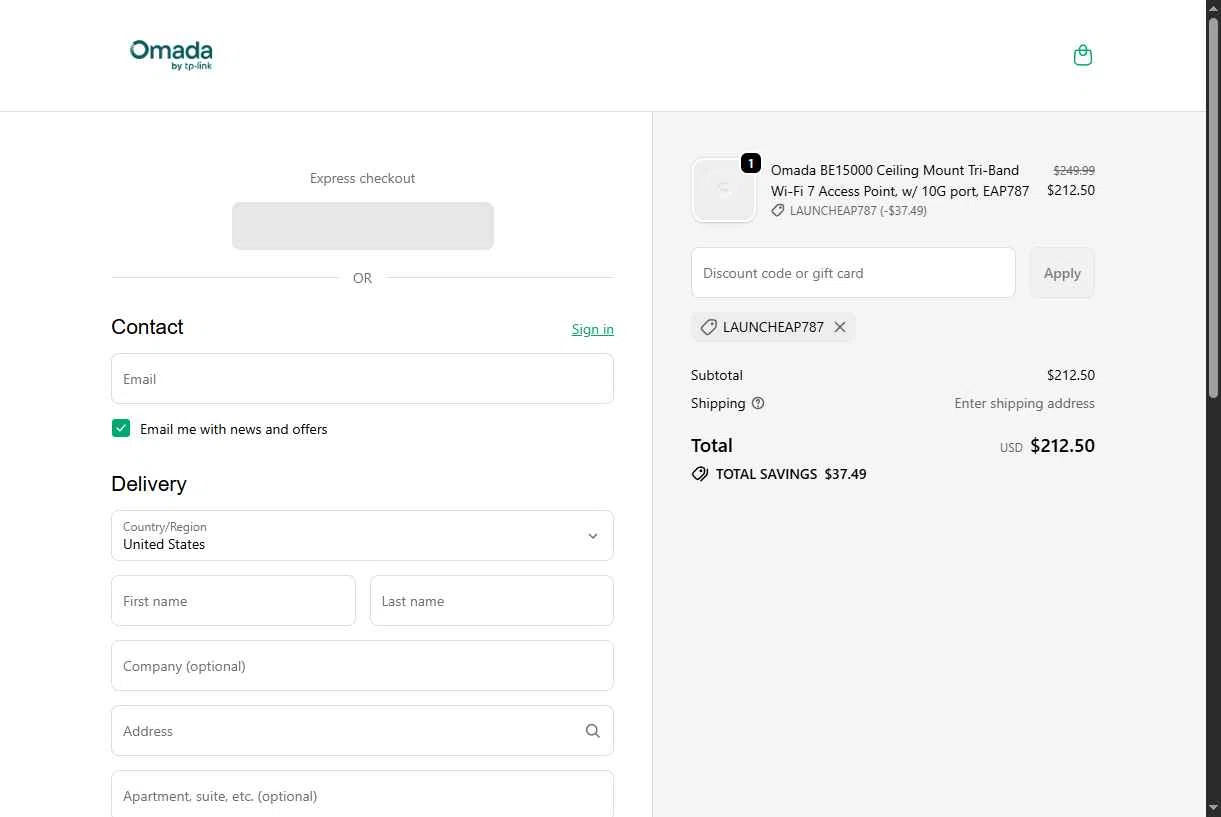The width and height of the screenshot is (1221, 817).
Task: Remove the LAUNCHEAP787 discount code
Action: (x=840, y=327)
